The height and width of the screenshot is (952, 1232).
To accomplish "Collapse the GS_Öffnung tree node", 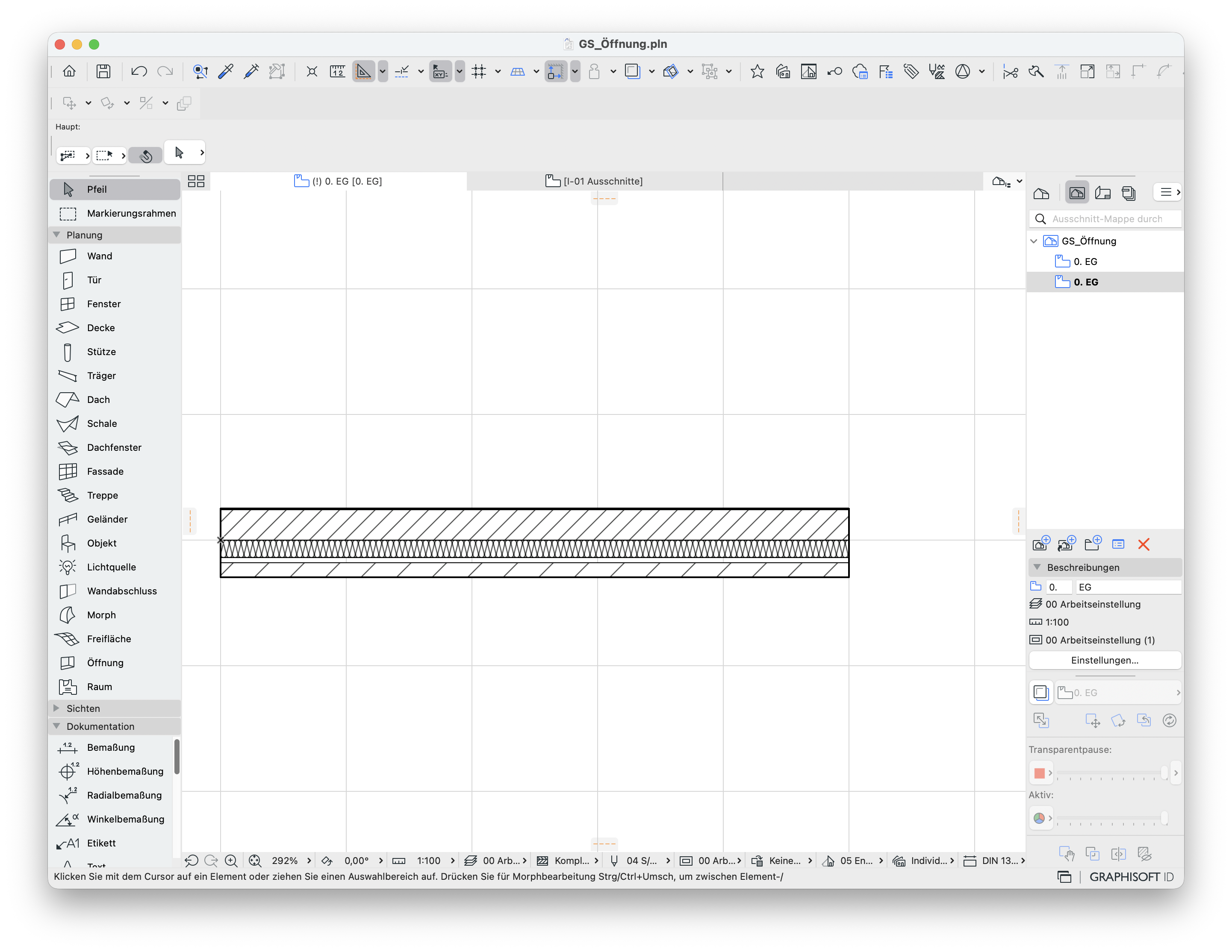I will point(1034,241).
